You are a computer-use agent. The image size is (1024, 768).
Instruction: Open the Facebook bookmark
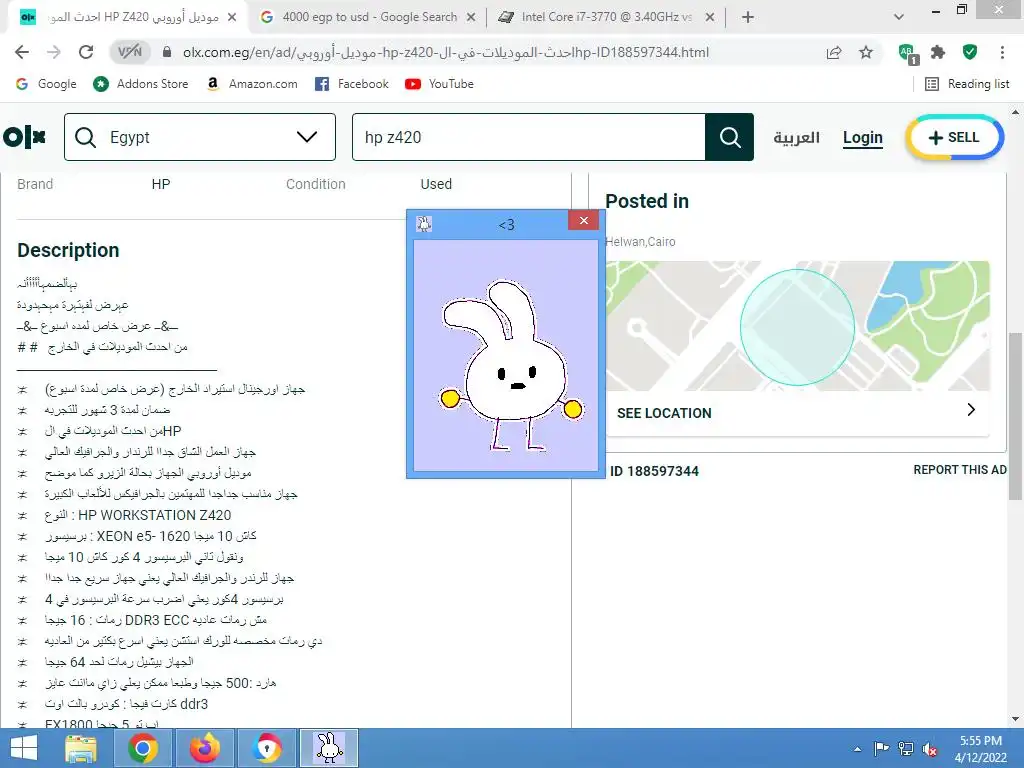[351, 84]
